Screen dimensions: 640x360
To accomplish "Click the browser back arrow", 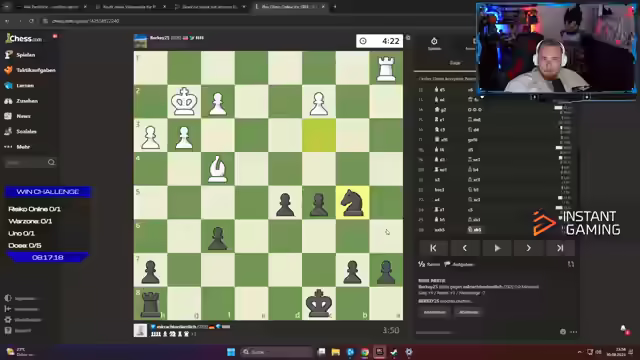I will (7, 21).
